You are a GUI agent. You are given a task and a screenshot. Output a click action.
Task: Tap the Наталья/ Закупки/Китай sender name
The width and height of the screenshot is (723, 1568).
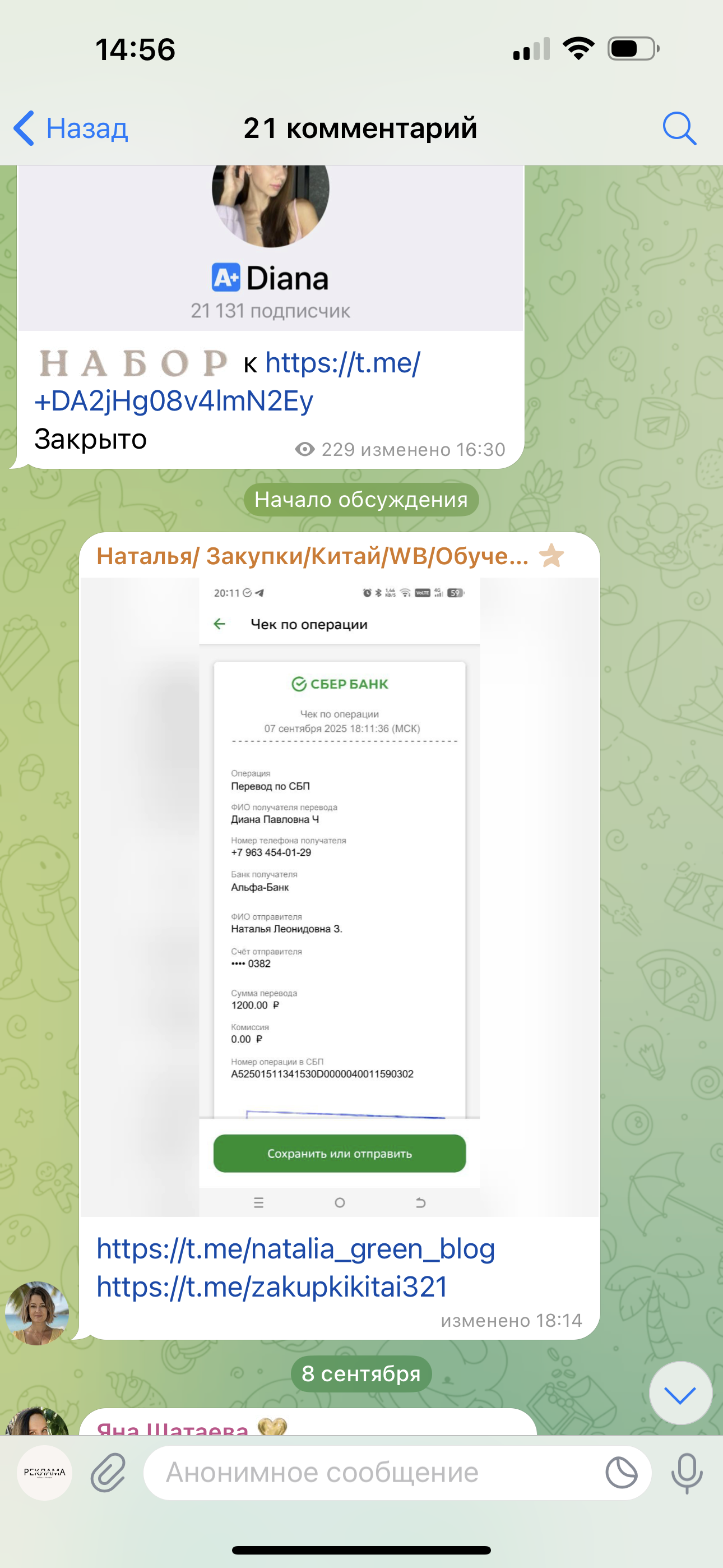pos(312,556)
